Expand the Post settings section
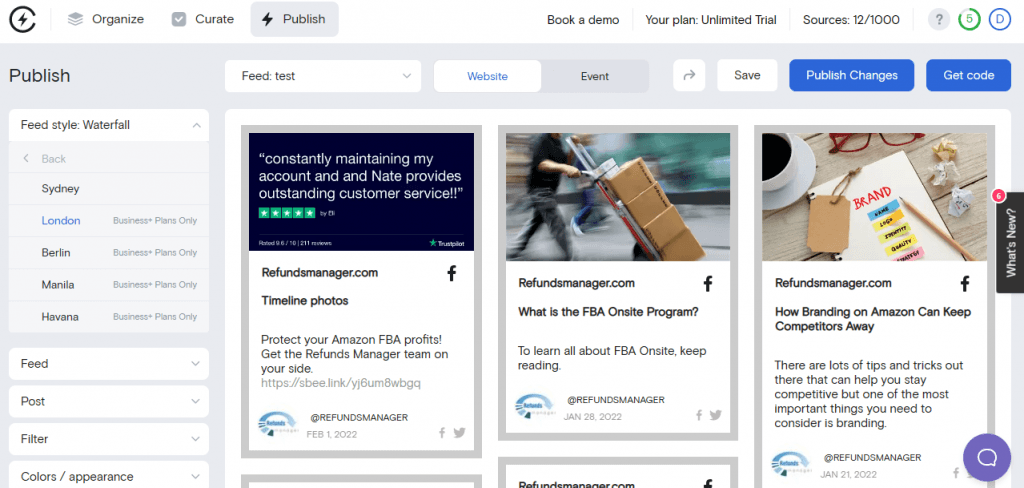 click(x=109, y=401)
